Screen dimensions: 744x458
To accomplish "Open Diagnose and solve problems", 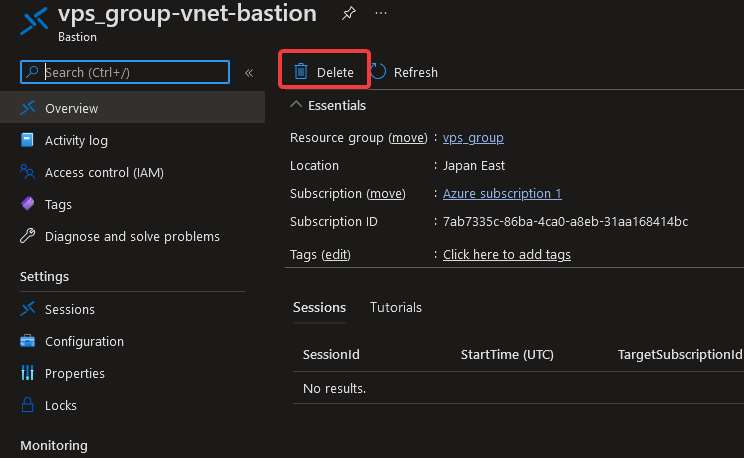I will pos(132,236).
